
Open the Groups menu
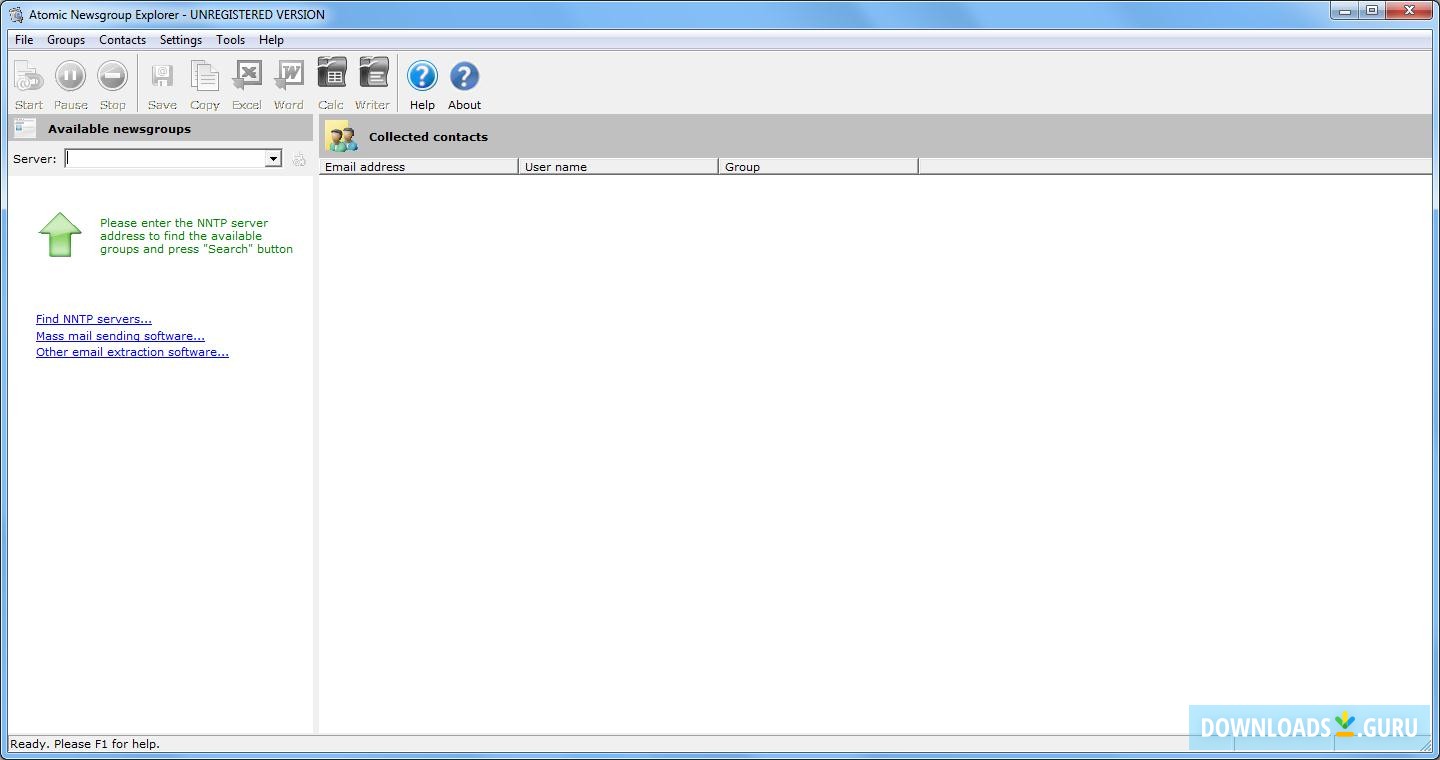[66, 40]
